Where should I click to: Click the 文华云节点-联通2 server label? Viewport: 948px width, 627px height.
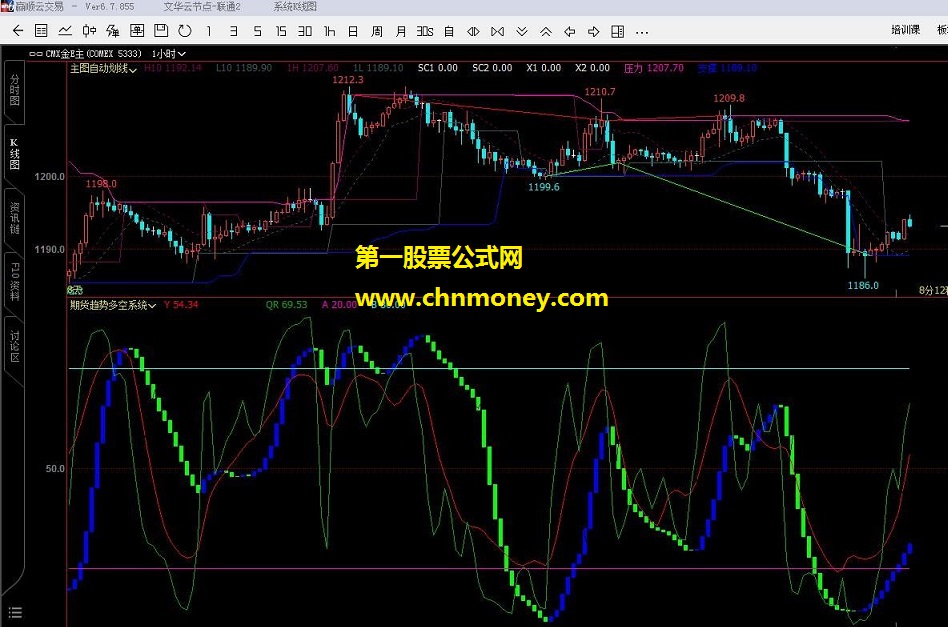(x=201, y=6)
